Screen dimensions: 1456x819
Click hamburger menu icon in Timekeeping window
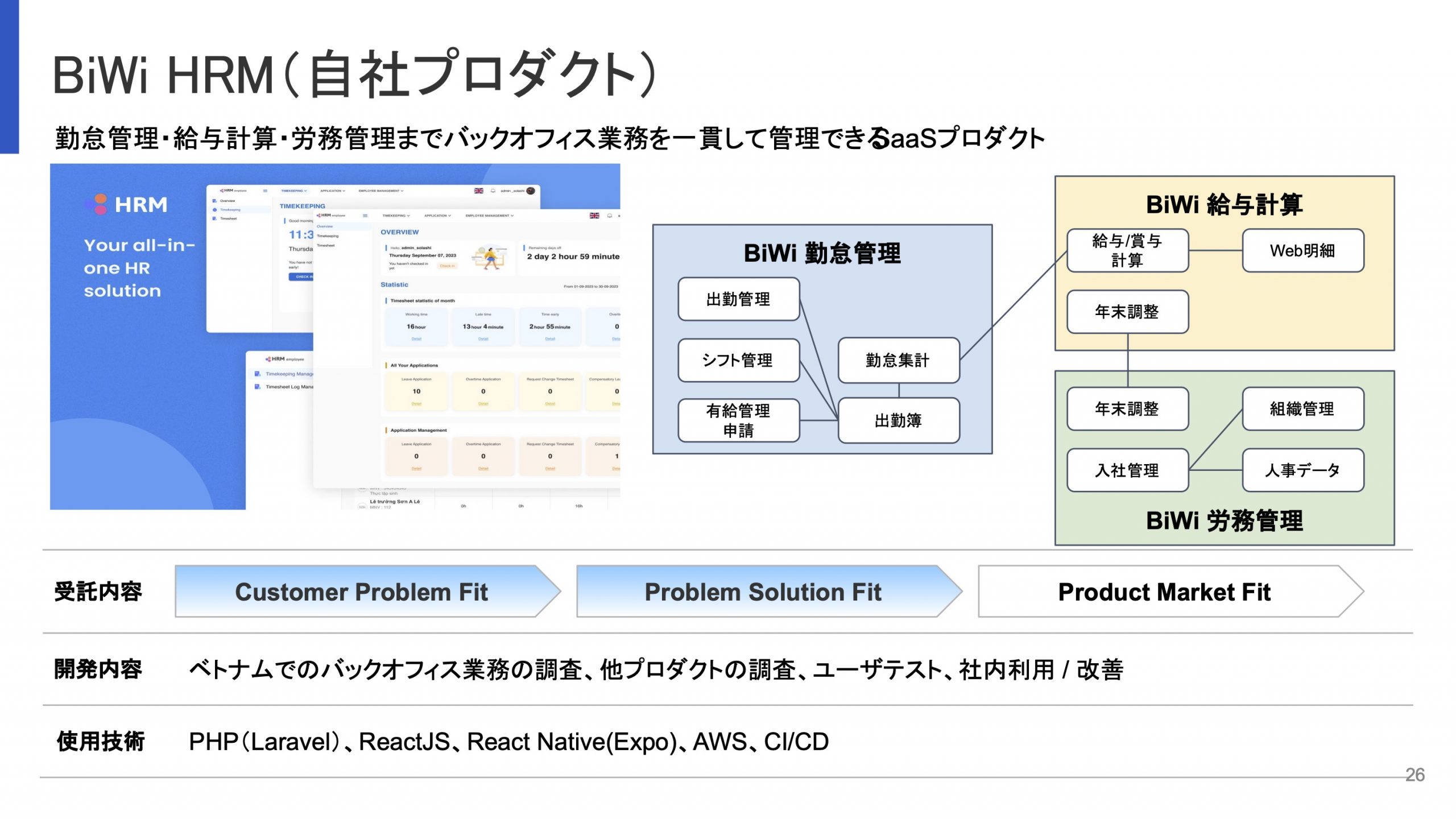265,191
